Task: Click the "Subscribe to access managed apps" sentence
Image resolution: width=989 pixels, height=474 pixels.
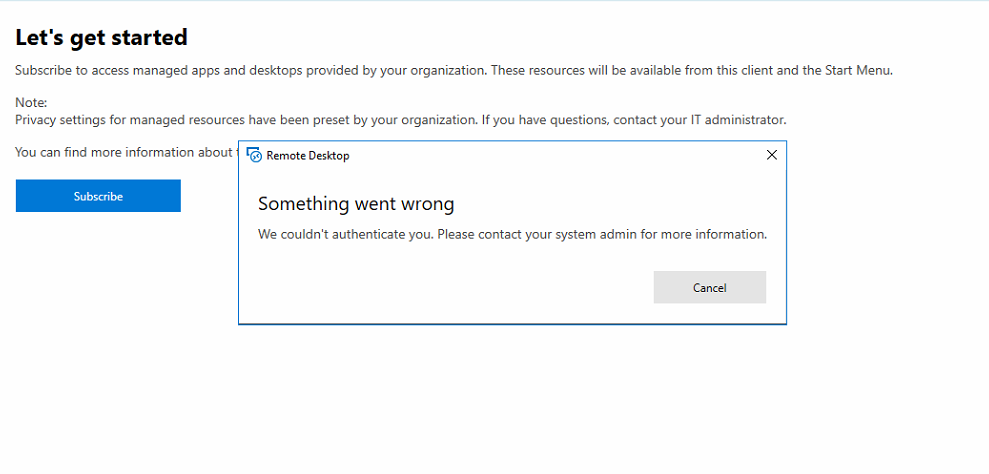Action: 250,70
